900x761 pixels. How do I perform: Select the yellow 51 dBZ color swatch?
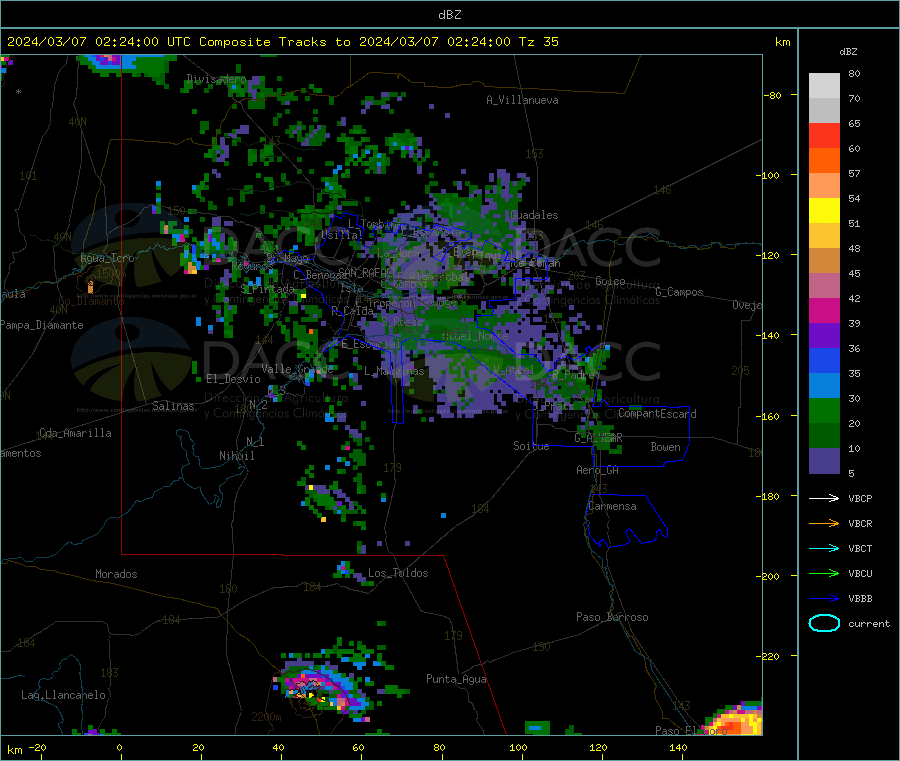point(824,211)
